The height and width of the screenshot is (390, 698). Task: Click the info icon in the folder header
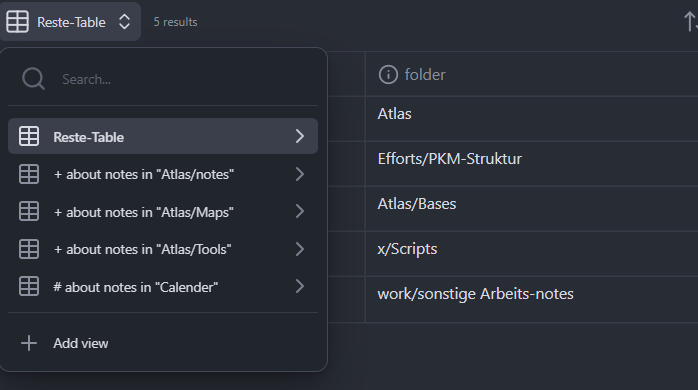pos(388,74)
